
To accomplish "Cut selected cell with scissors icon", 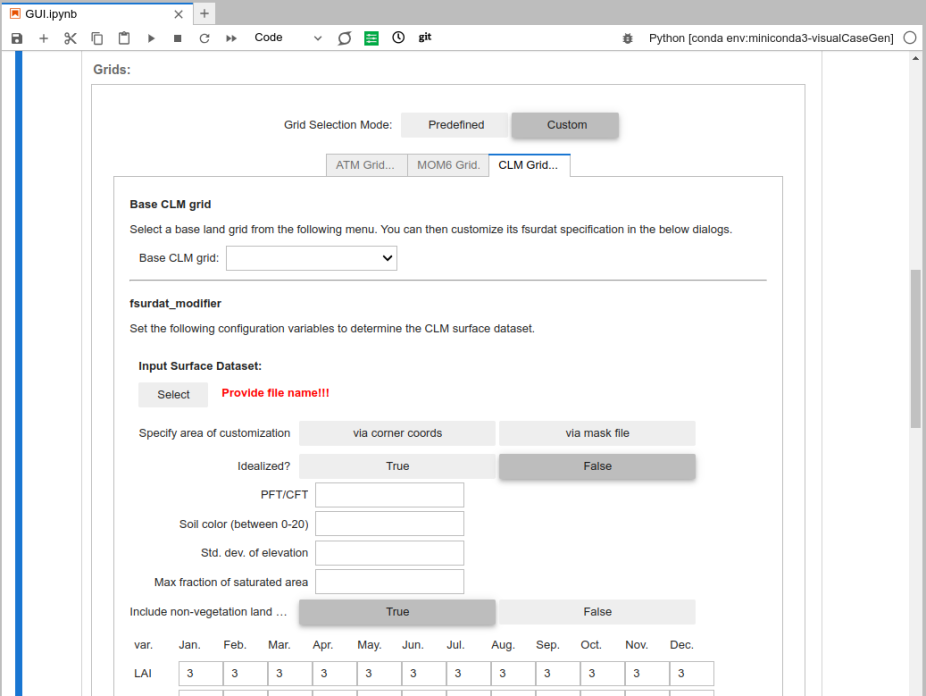I will [70, 38].
